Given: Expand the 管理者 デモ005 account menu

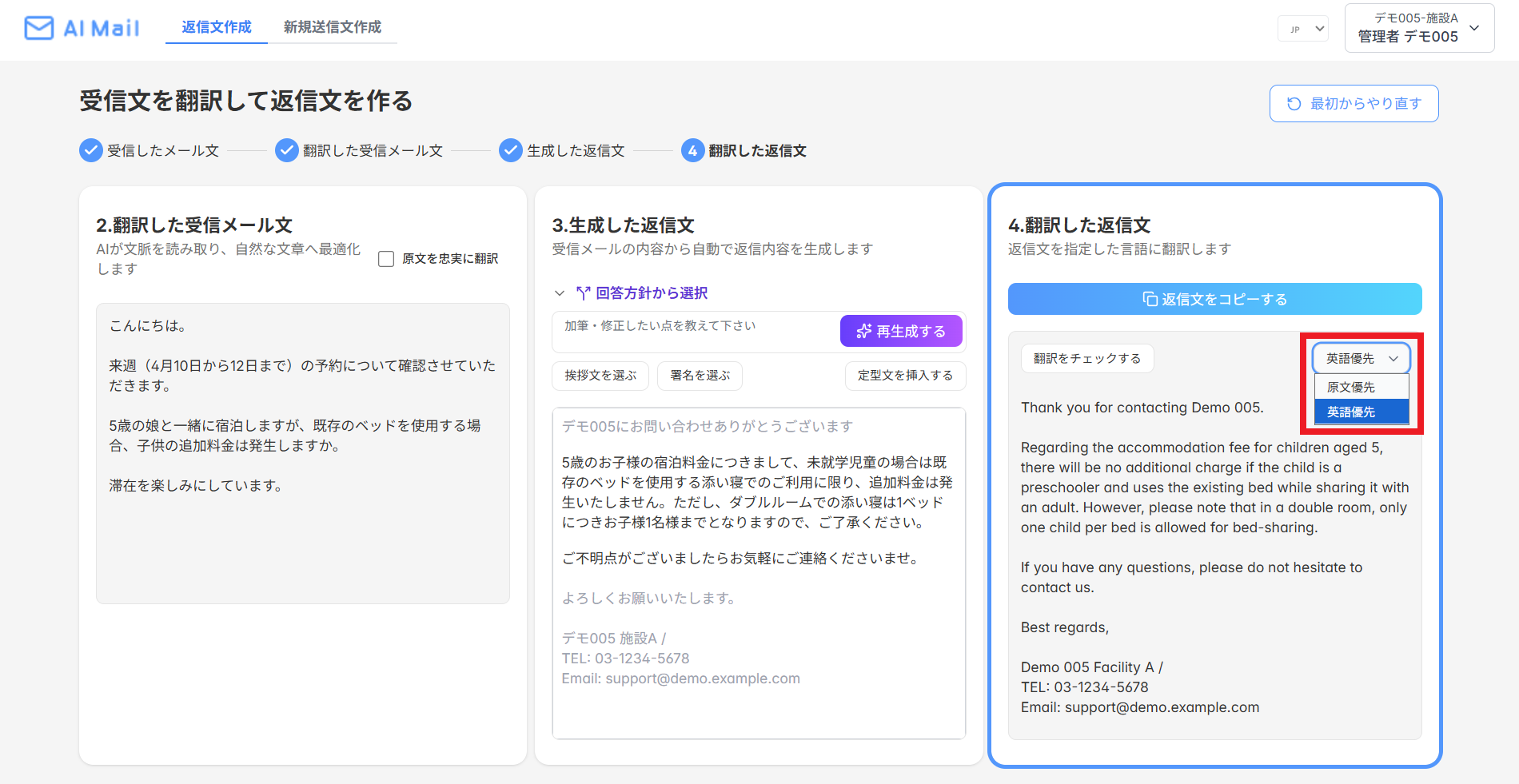Looking at the screenshot, I should coord(1419,28).
